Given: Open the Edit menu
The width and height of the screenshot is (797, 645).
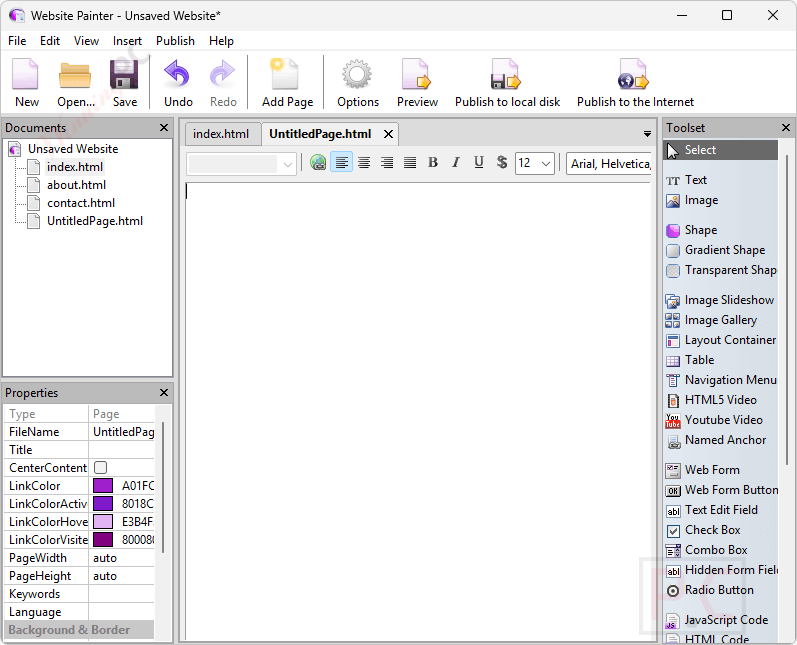Looking at the screenshot, I should tap(50, 41).
